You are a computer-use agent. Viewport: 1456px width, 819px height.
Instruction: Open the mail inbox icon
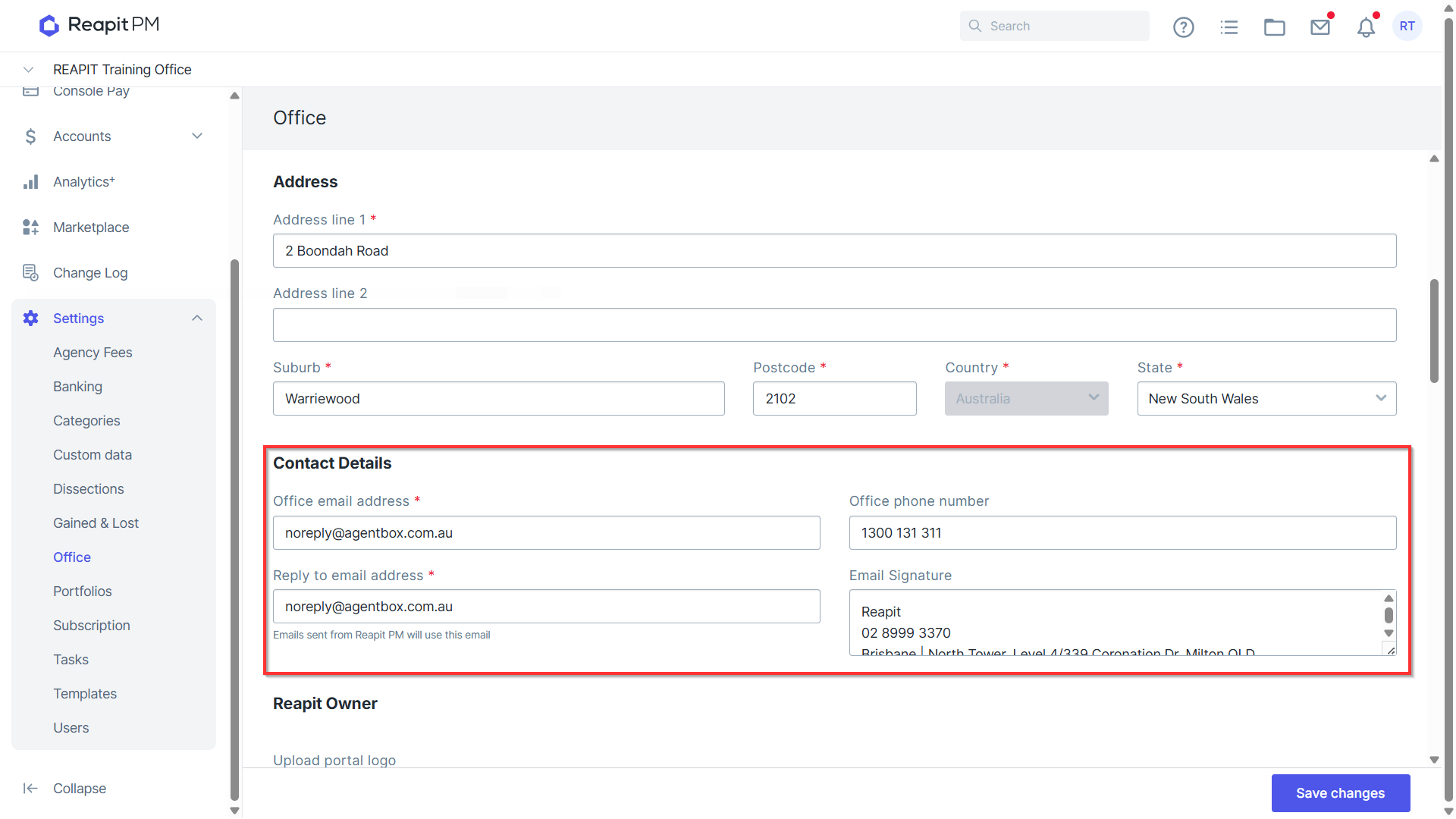tap(1320, 27)
